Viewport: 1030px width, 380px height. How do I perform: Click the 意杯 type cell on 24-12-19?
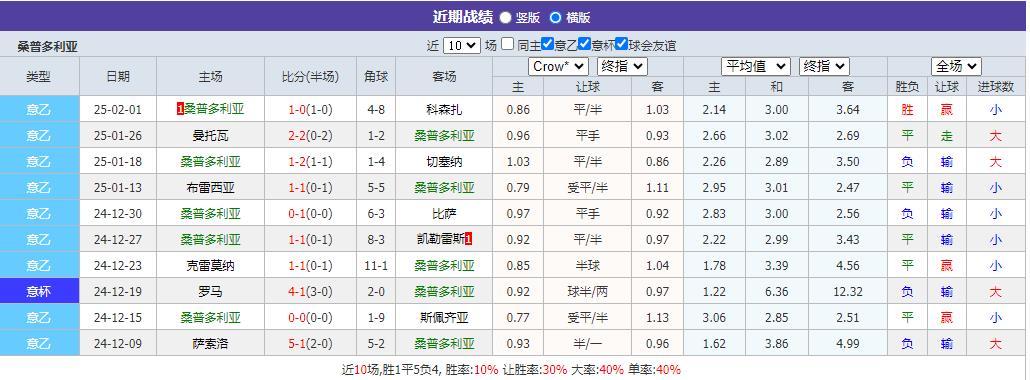[39, 291]
